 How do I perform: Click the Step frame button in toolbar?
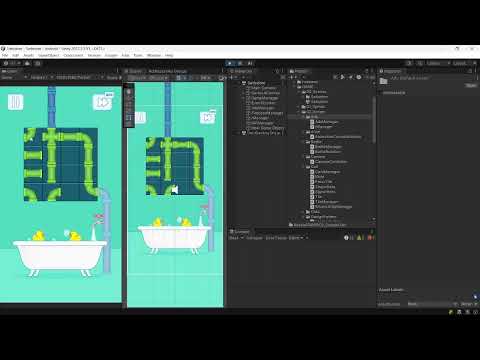pos(250,63)
